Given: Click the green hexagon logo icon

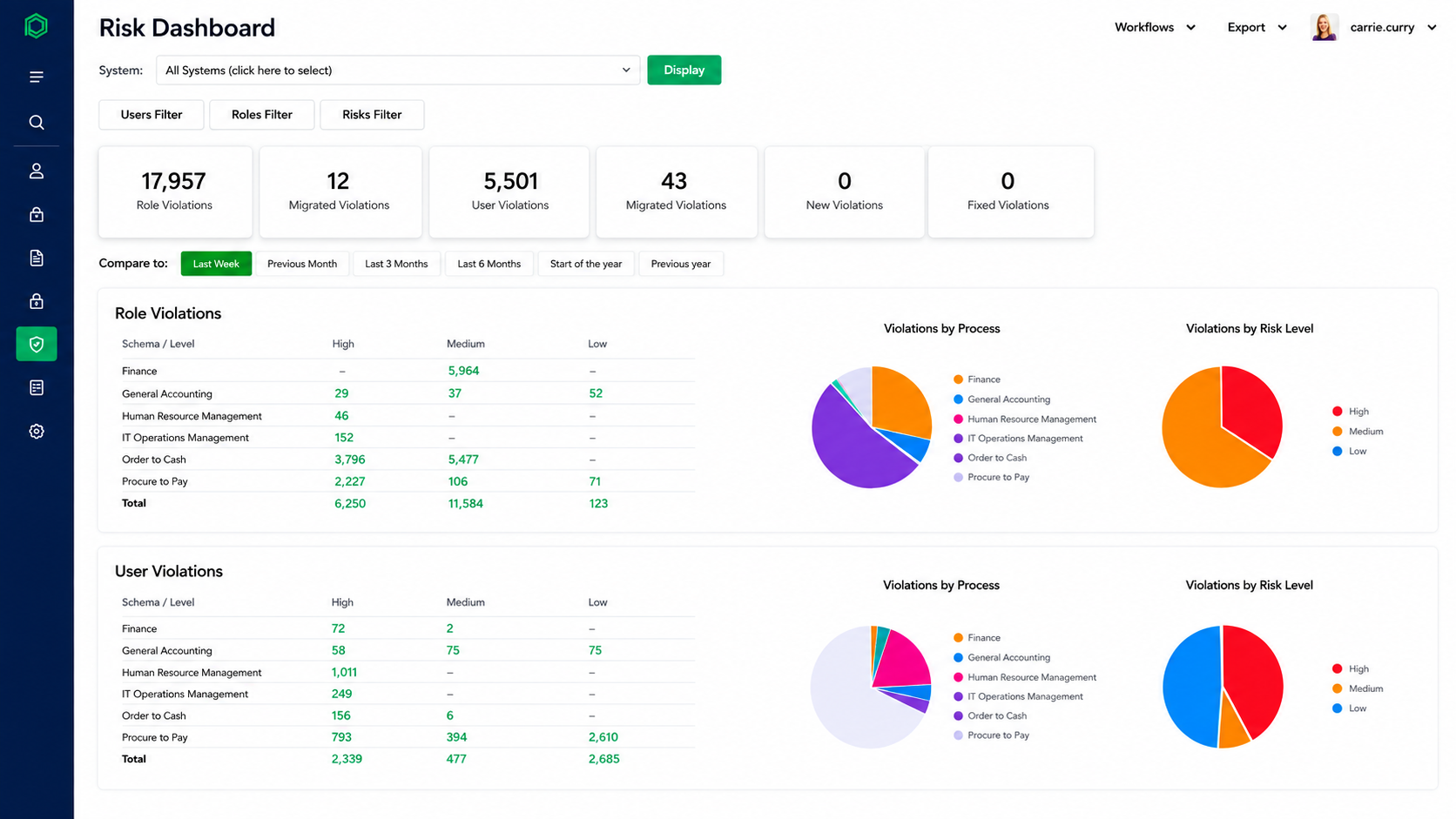Looking at the screenshot, I should click(x=36, y=26).
